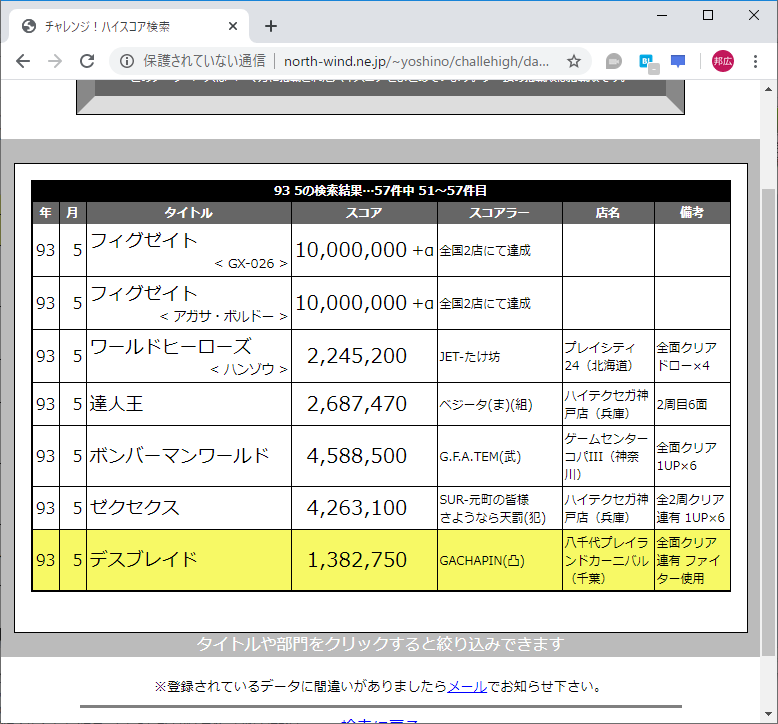Open Chrome three-dot menu
The image size is (778, 724).
(x=755, y=61)
